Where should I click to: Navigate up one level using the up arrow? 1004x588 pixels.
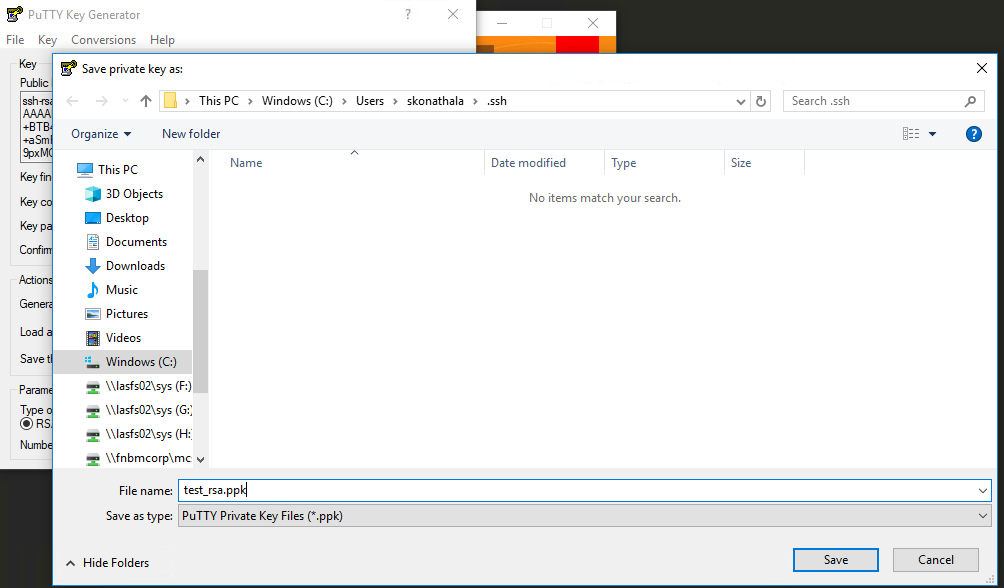point(145,100)
